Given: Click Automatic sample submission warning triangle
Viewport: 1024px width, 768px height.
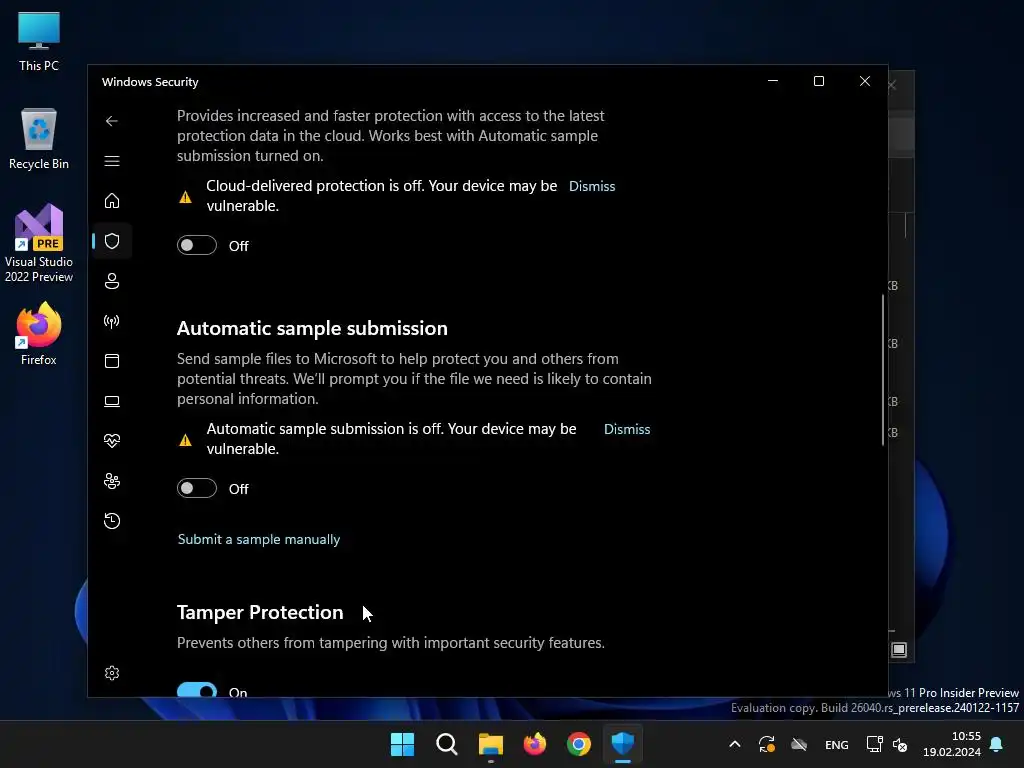Looking at the screenshot, I should (185, 440).
